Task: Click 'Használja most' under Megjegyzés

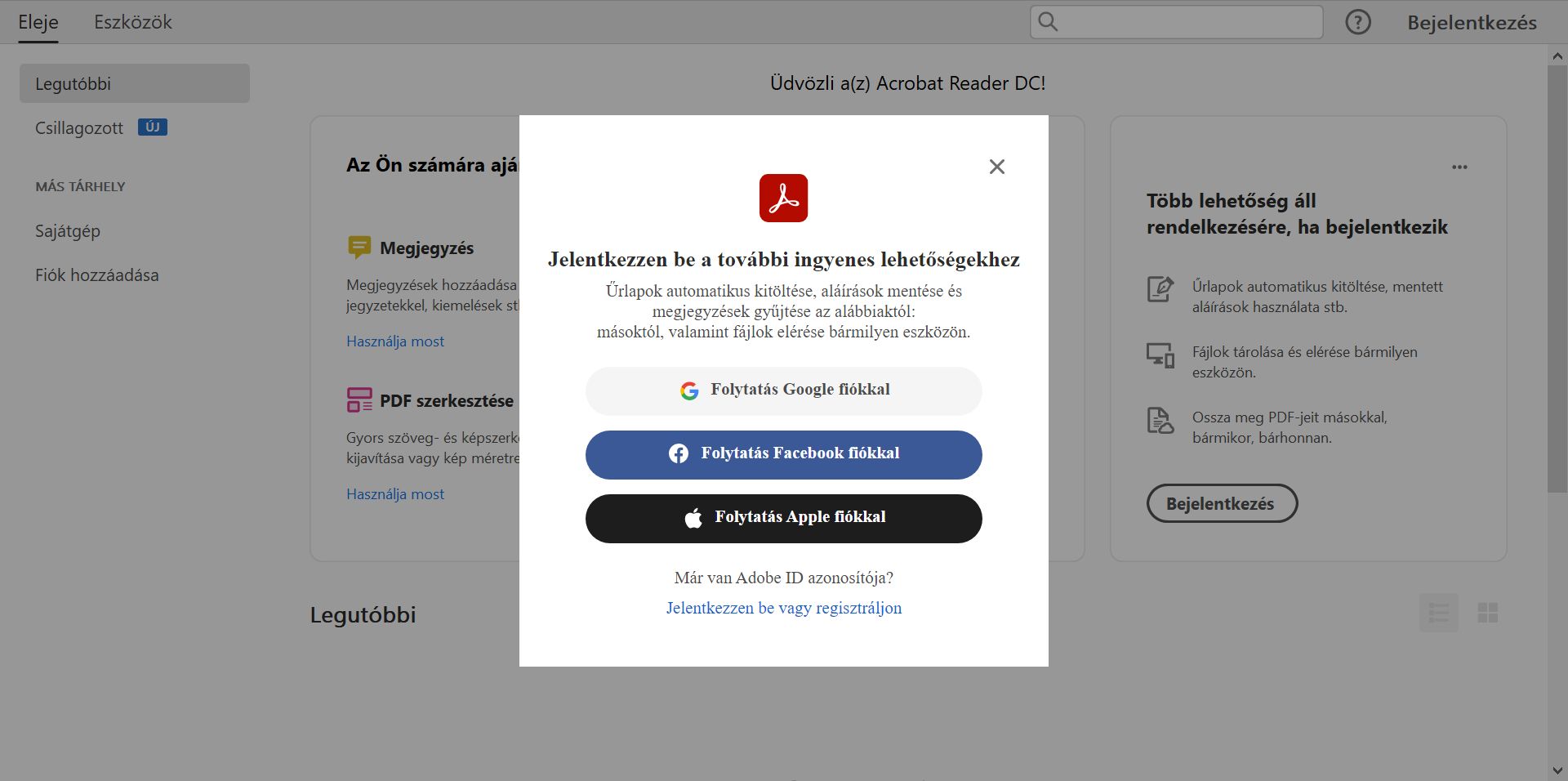Action: [395, 341]
